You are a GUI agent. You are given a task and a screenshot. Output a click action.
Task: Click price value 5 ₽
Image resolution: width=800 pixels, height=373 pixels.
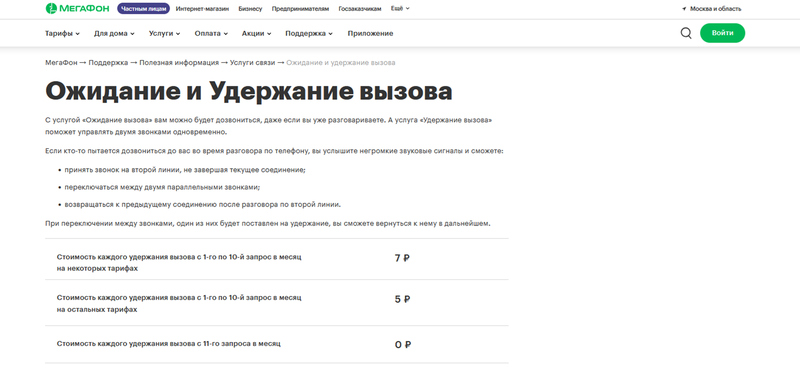pyautogui.click(x=402, y=300)
